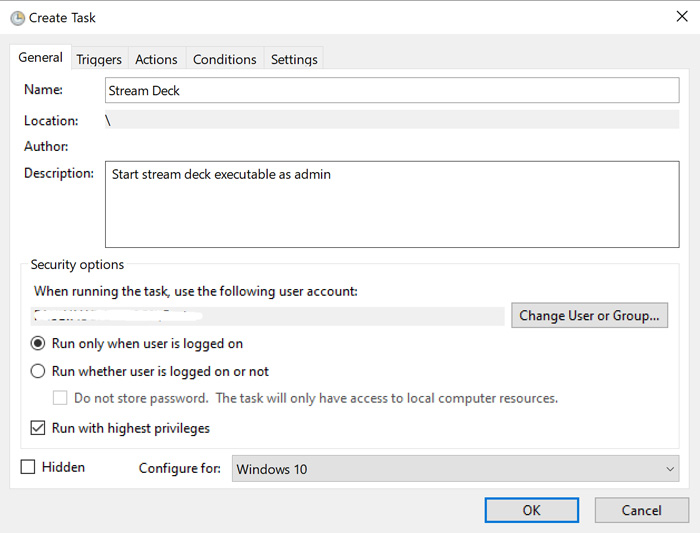Close the Create Task dialog window
This screenshot has height=533, width=700.
point(681,17)
